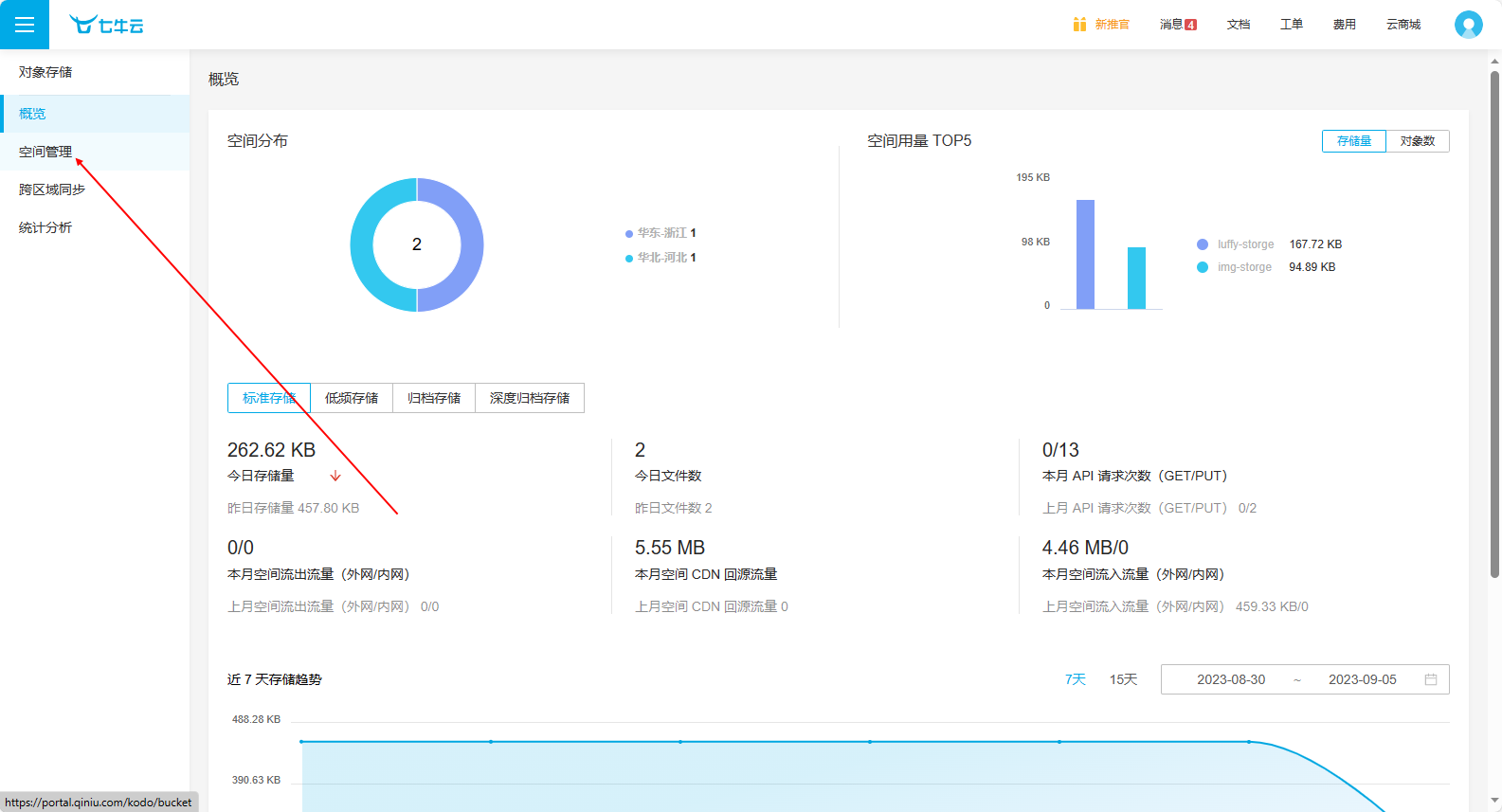The height and width of the screenshot is (812, 1502).
Task: Open 费用 billing link
Action: (1345, 25)
